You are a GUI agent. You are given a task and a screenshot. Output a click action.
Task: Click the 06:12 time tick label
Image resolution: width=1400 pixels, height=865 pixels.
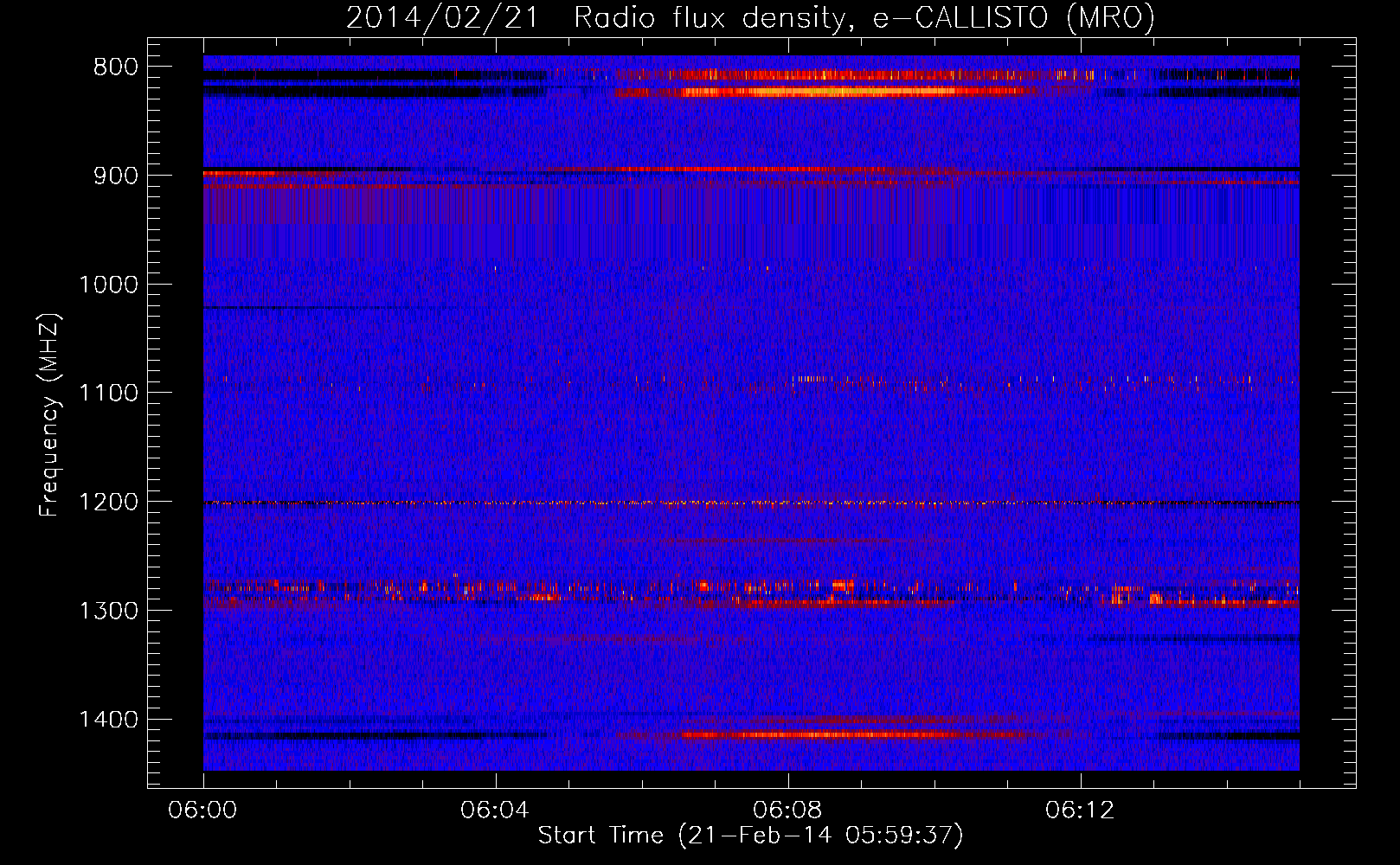[x=1080, y=811]
